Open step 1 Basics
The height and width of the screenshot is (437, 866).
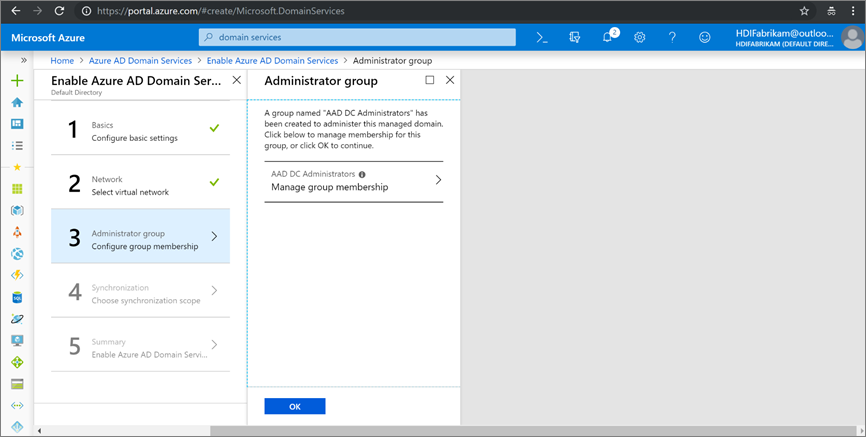click(x=140, y=128)
